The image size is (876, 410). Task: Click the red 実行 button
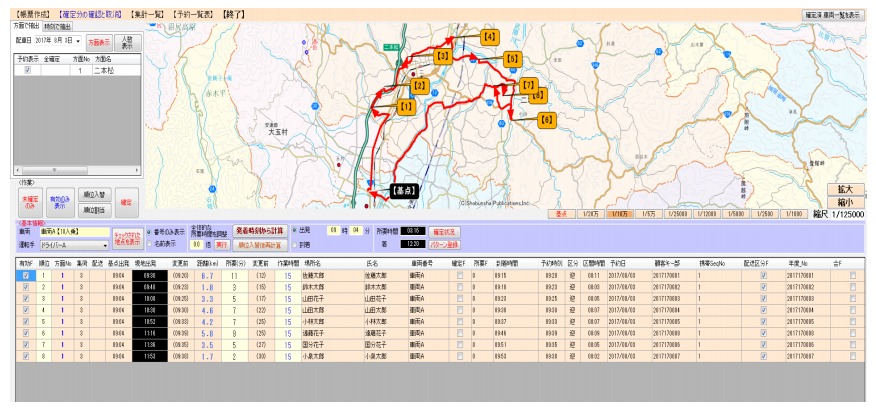(222, 245)
